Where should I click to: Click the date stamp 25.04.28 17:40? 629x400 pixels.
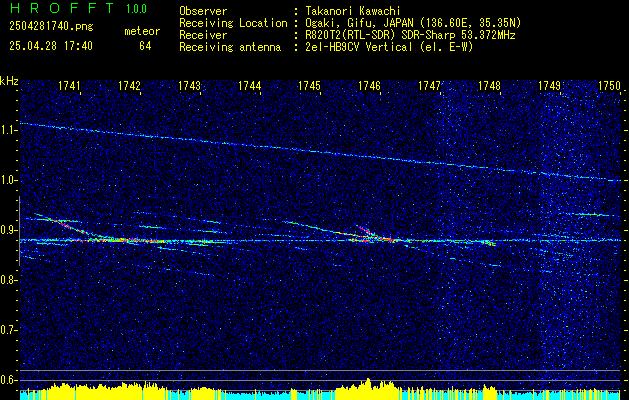(51, 46)
